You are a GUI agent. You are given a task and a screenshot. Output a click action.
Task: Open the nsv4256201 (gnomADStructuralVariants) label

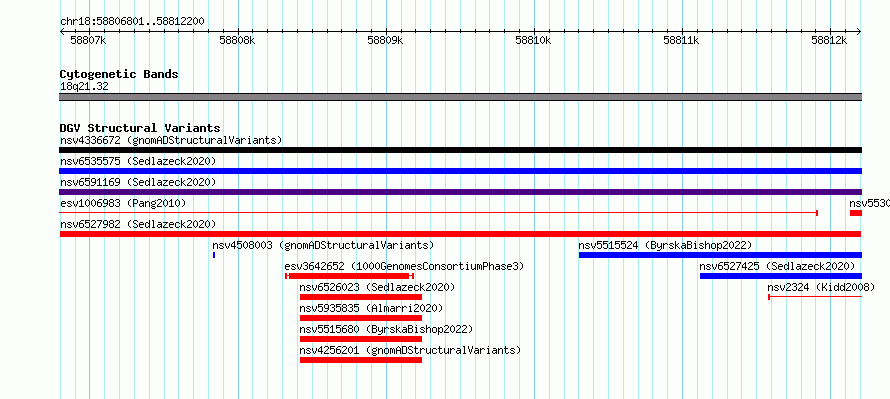click(410, 350)
